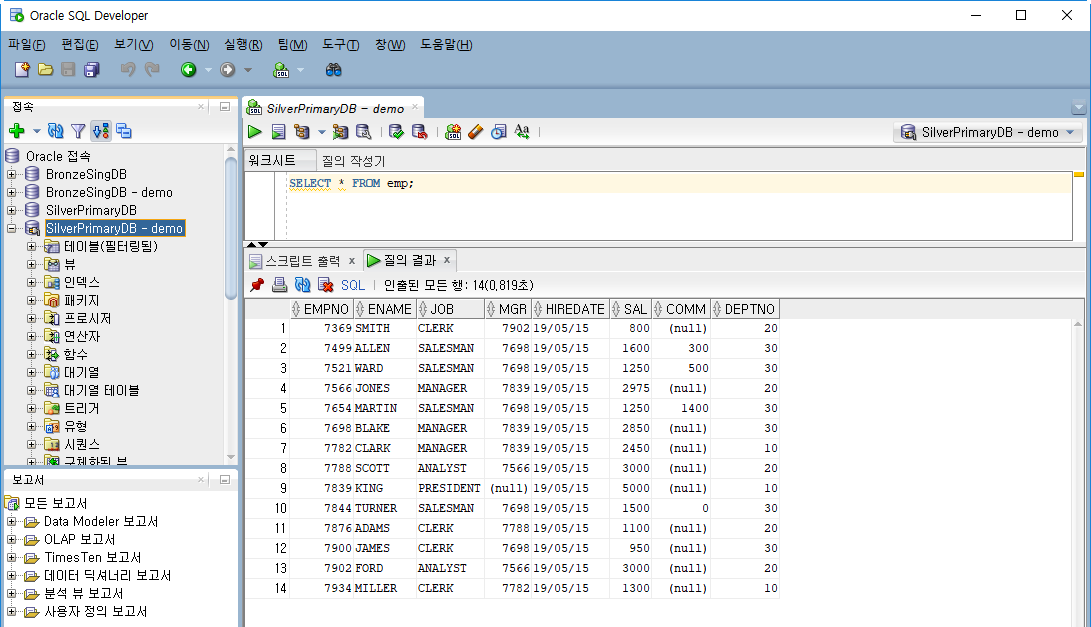This screenshot has height=627, width=1091.
Task: Click the green Back navigation arrow
Action: click(189, 70)
